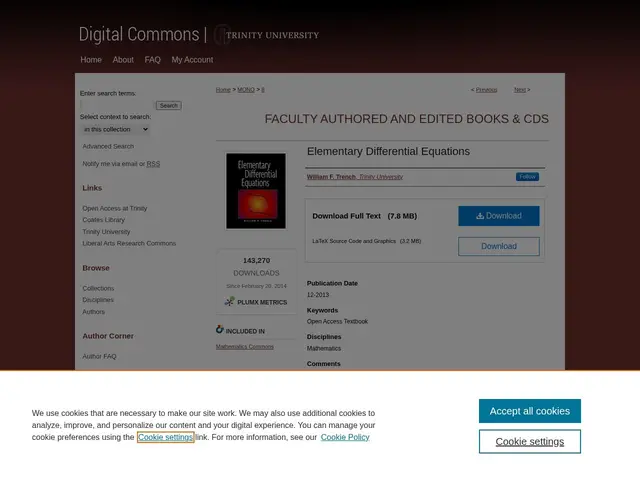Click the Cookie settings button
640x480 pixels.
[529, 441]
